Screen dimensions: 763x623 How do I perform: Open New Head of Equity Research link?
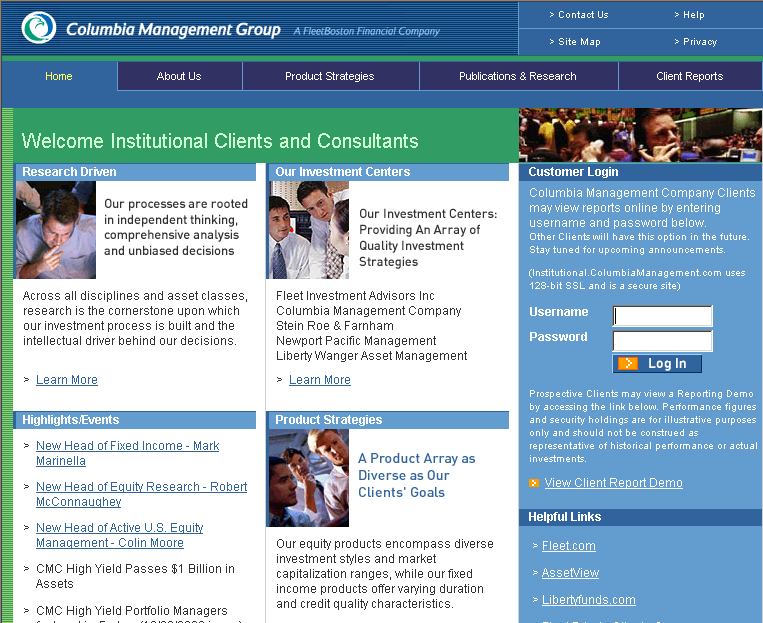(142, 494)
